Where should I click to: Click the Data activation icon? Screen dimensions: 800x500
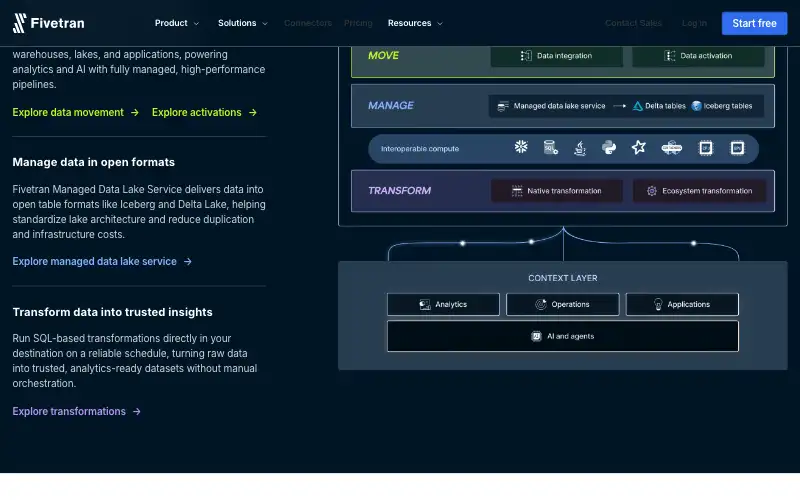tap(669, 56)
